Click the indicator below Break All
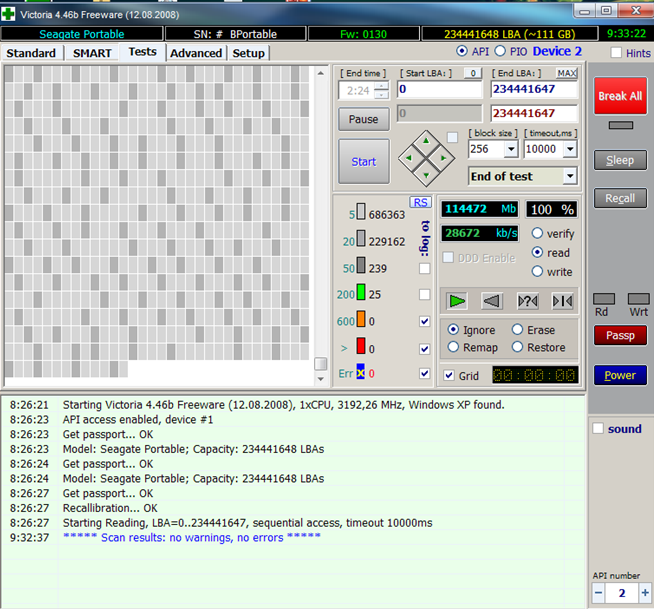The height and width of the screenshot is (610, 655). tap(621, 125)
